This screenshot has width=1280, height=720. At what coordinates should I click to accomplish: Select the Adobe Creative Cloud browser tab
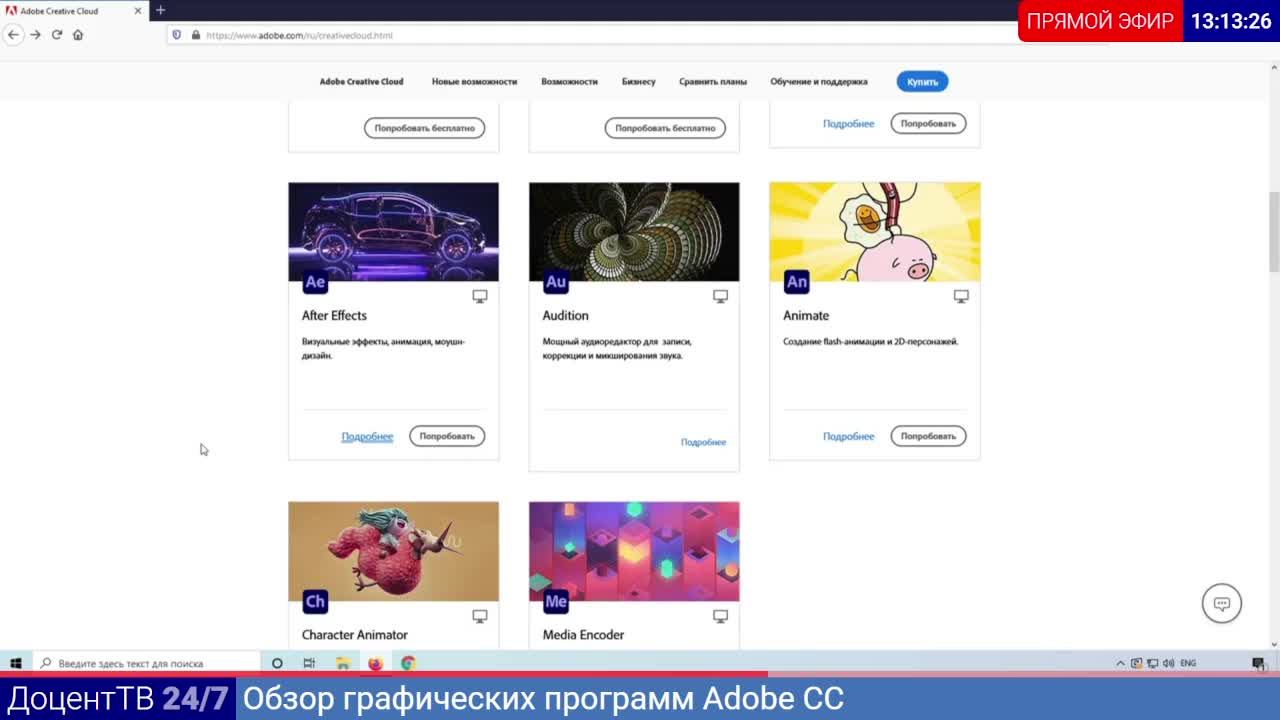coord(72,11)
